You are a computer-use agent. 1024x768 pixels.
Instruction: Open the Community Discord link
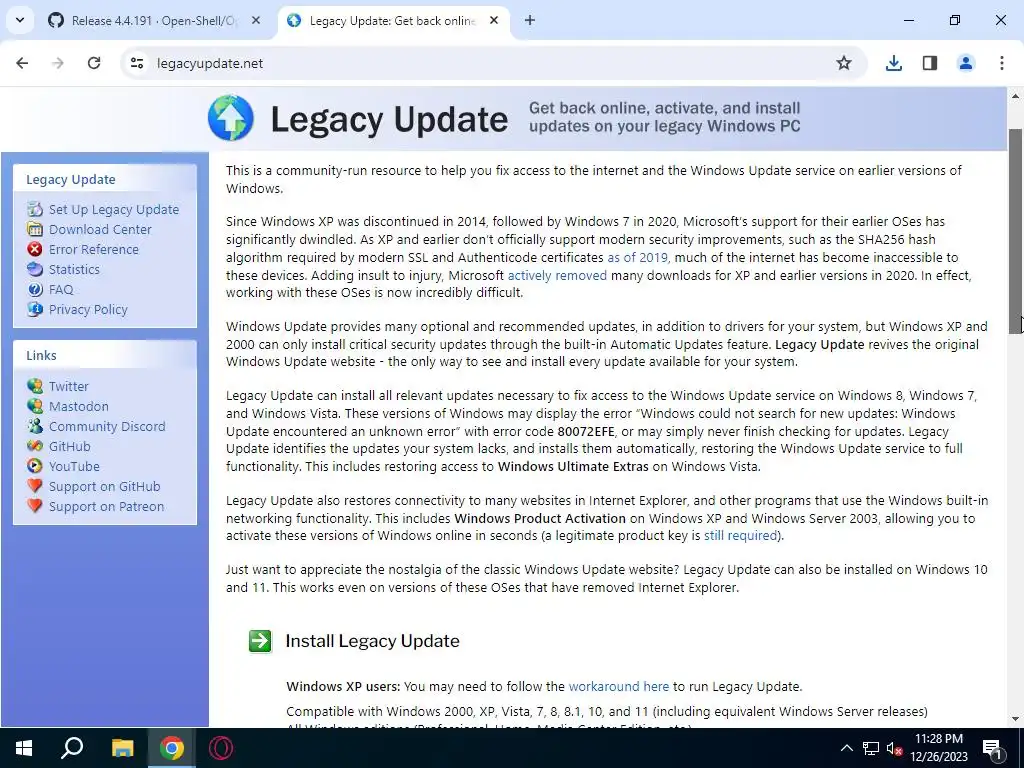pyautogui.click(x=107, y=426)
